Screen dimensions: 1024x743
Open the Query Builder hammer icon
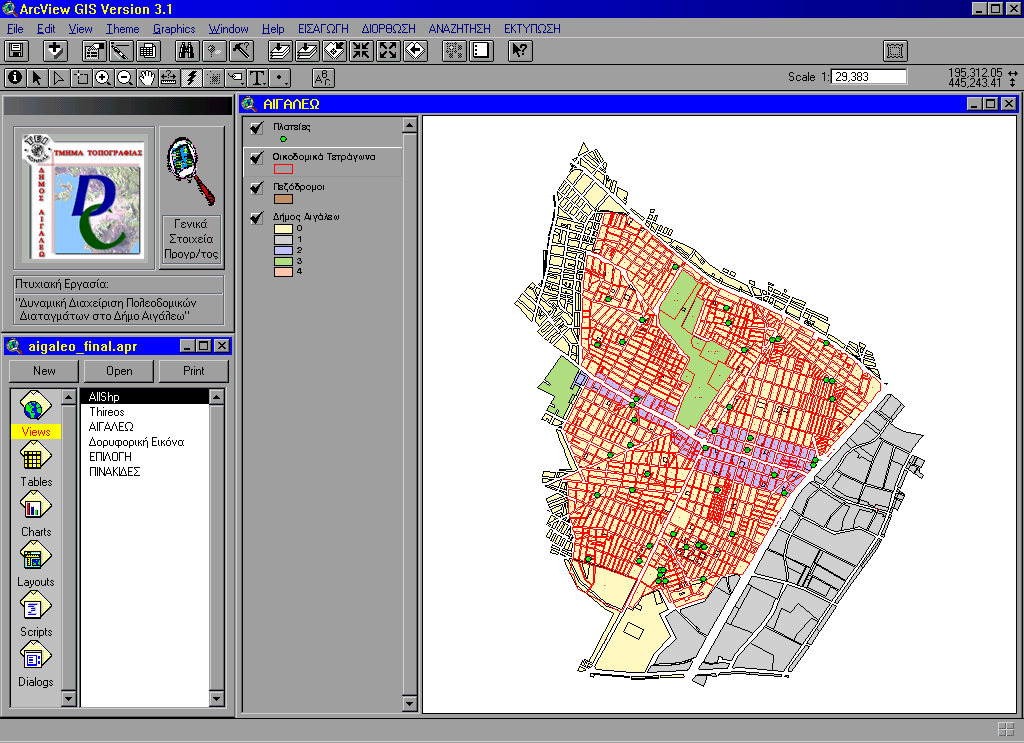click(240, 50)
